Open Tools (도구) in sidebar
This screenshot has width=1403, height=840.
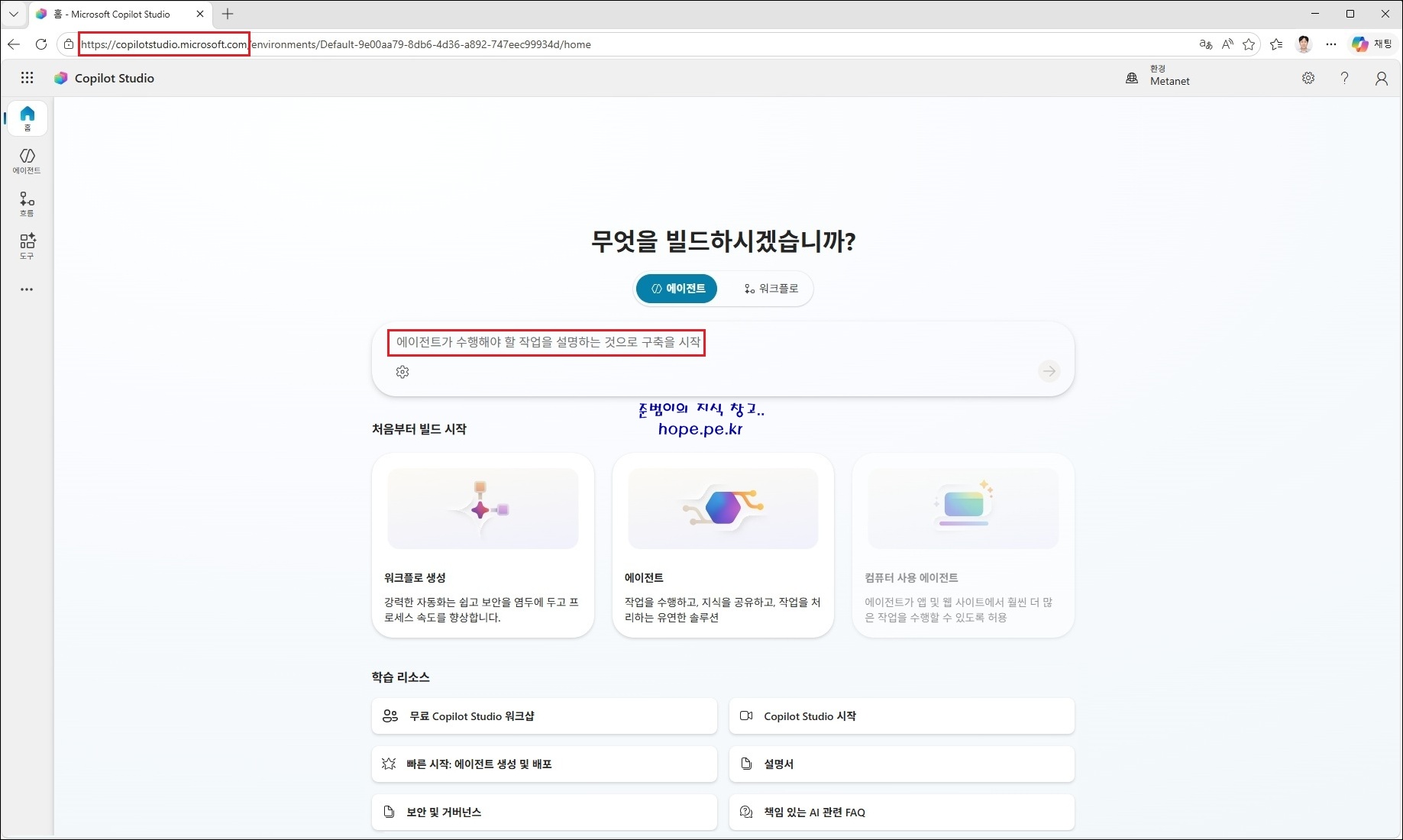[27, 247]
